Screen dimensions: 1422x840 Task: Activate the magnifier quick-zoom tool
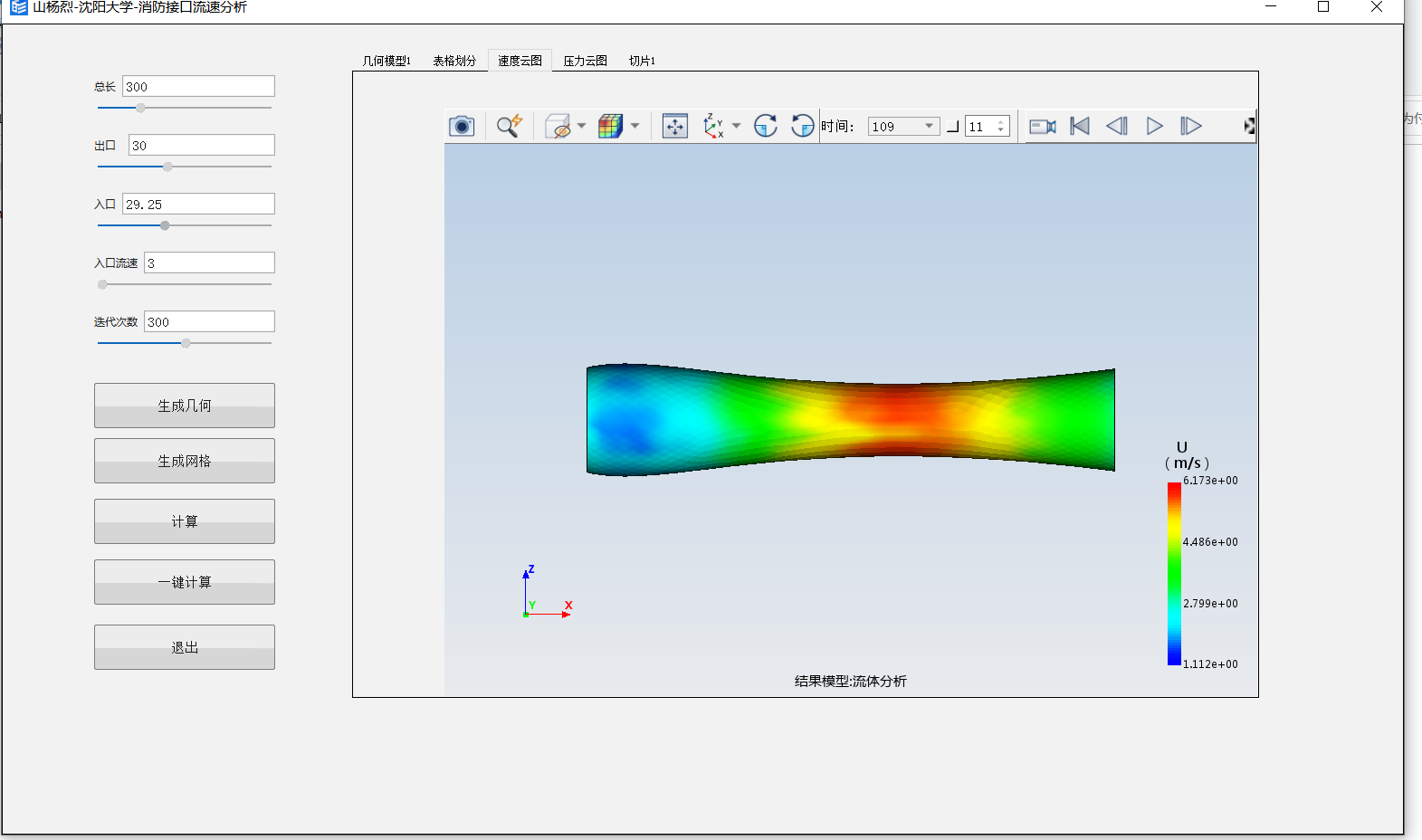(x=510, y=126)
